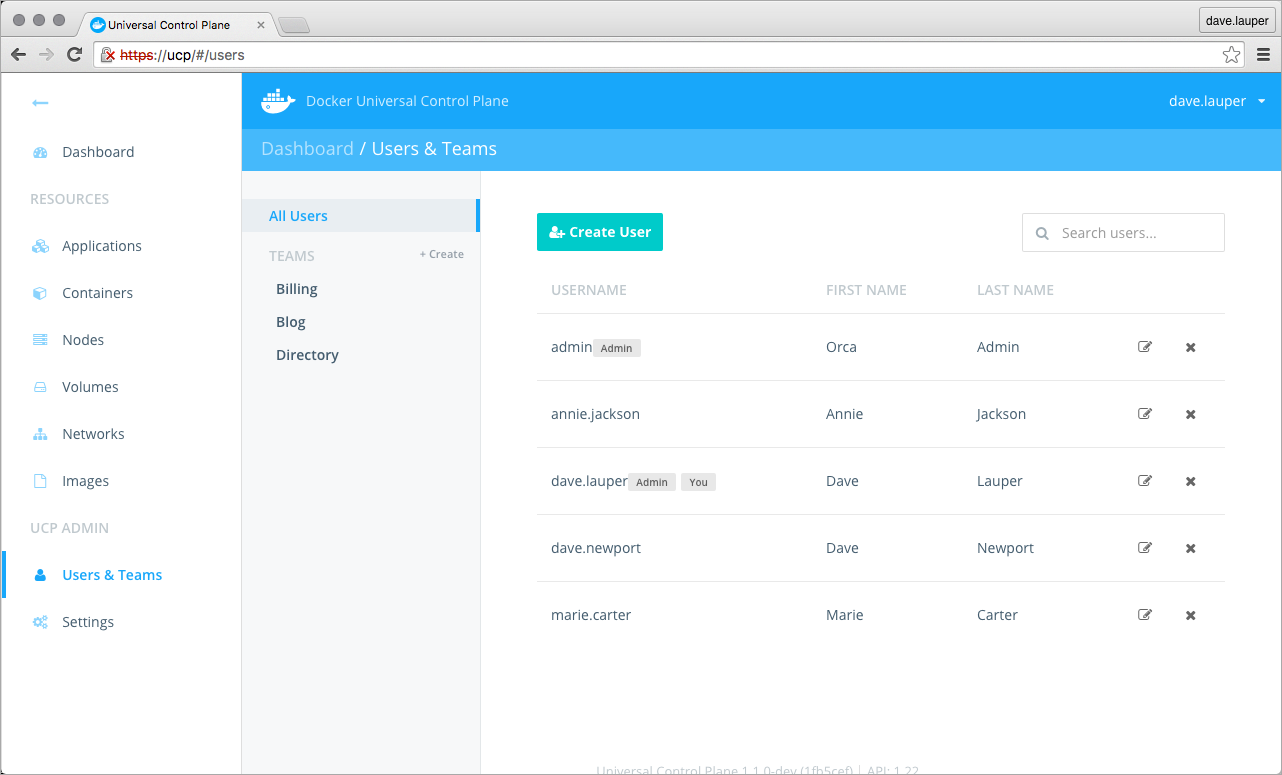Open the dave.lauper account dropdown

(1216, 101)
